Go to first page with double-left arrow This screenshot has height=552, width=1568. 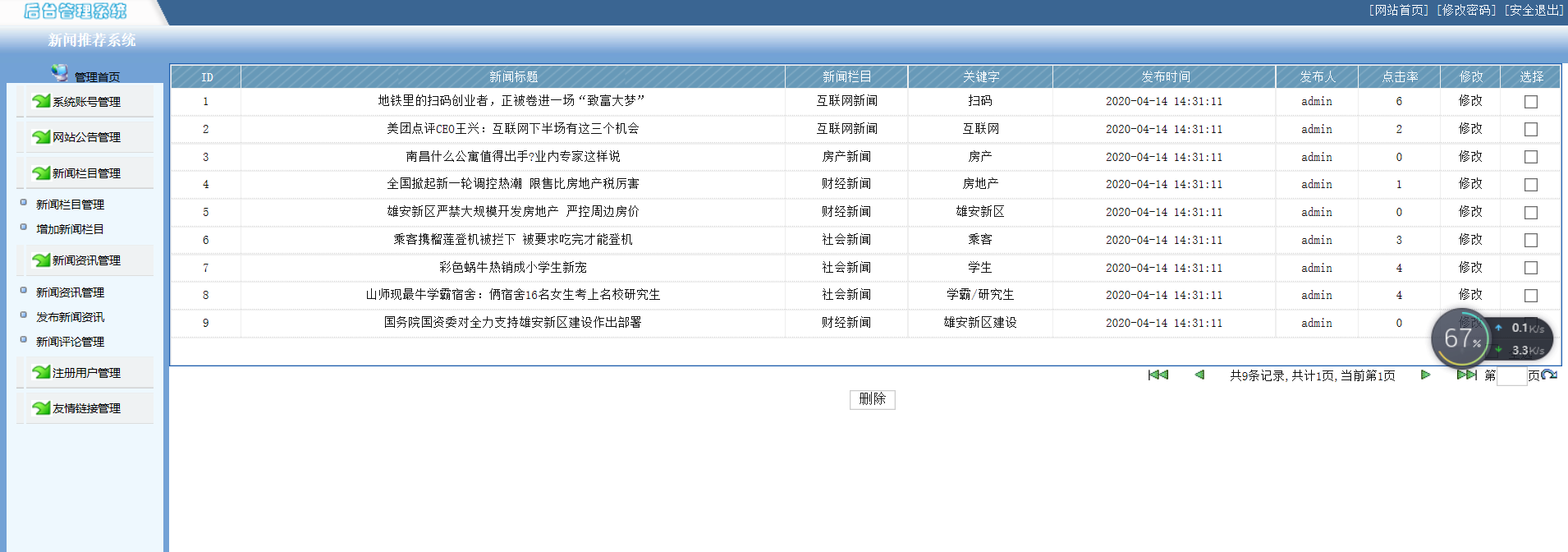(1158, 375)
